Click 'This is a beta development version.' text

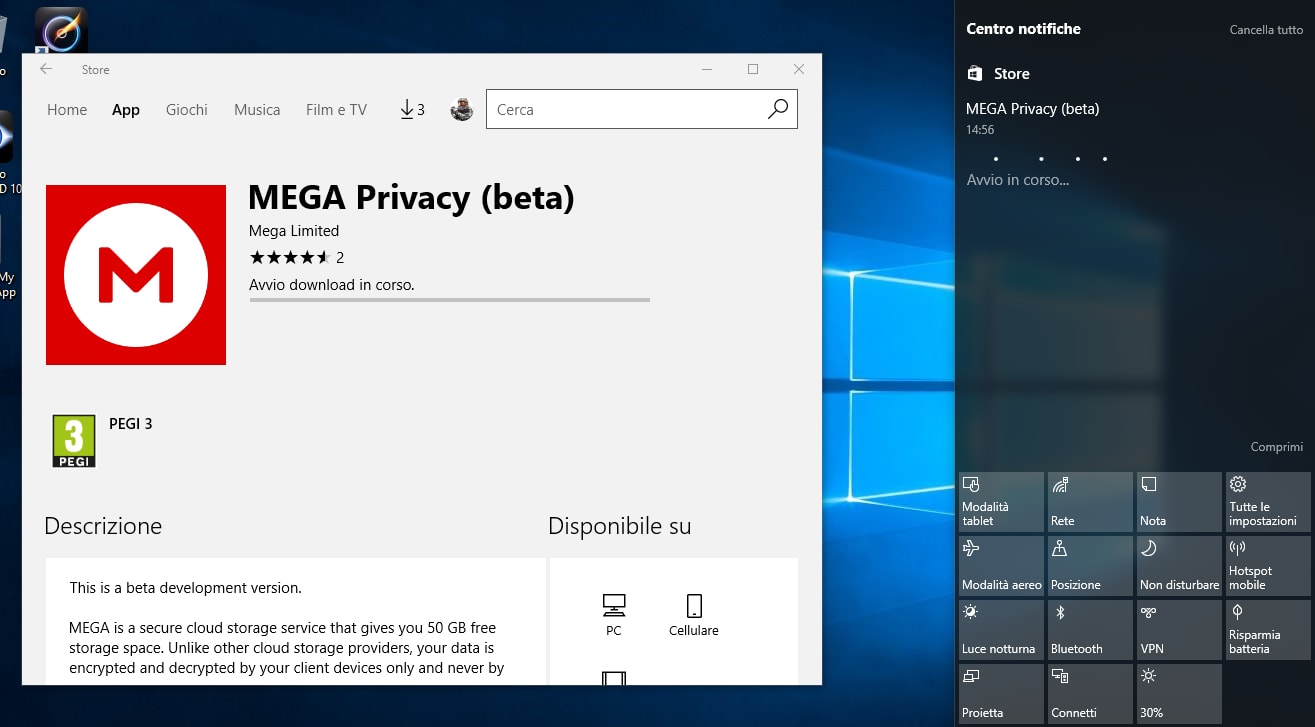tap(185, 588)
